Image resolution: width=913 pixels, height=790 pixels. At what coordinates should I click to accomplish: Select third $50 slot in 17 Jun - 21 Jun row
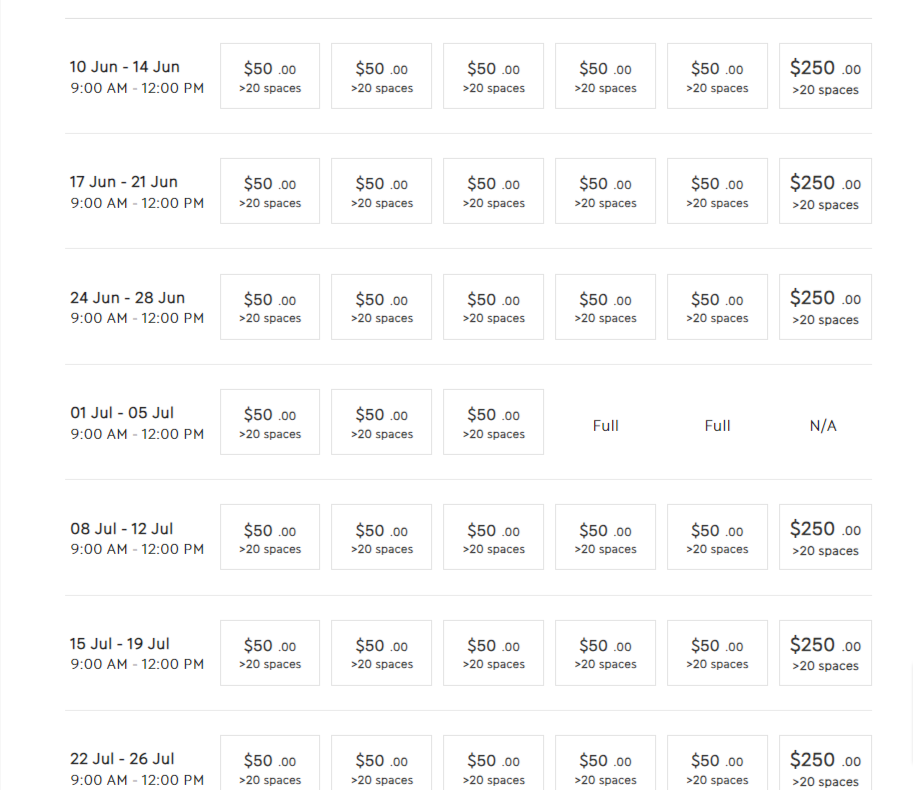(x=493, y=191)
